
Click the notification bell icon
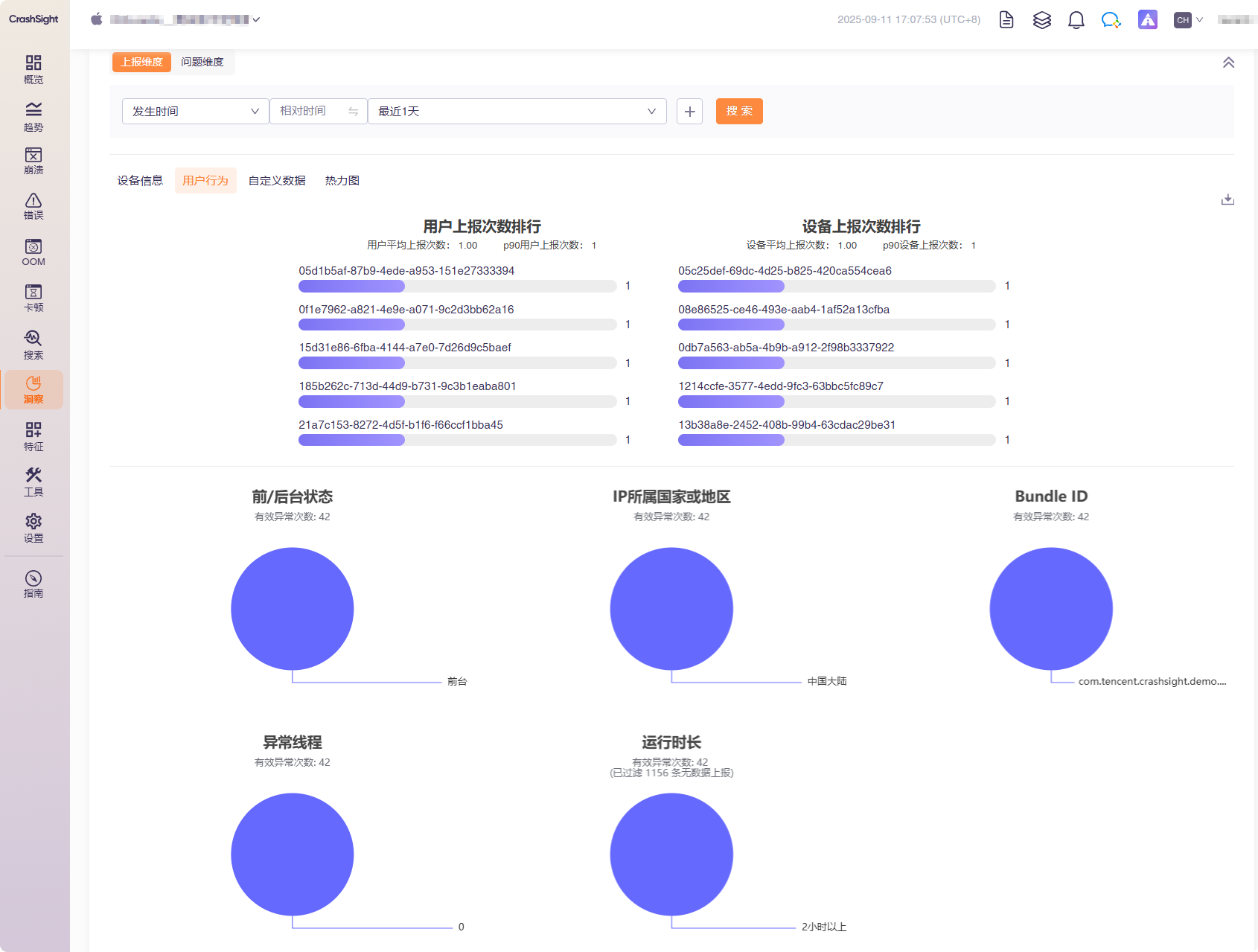[x=1076, y=20]
